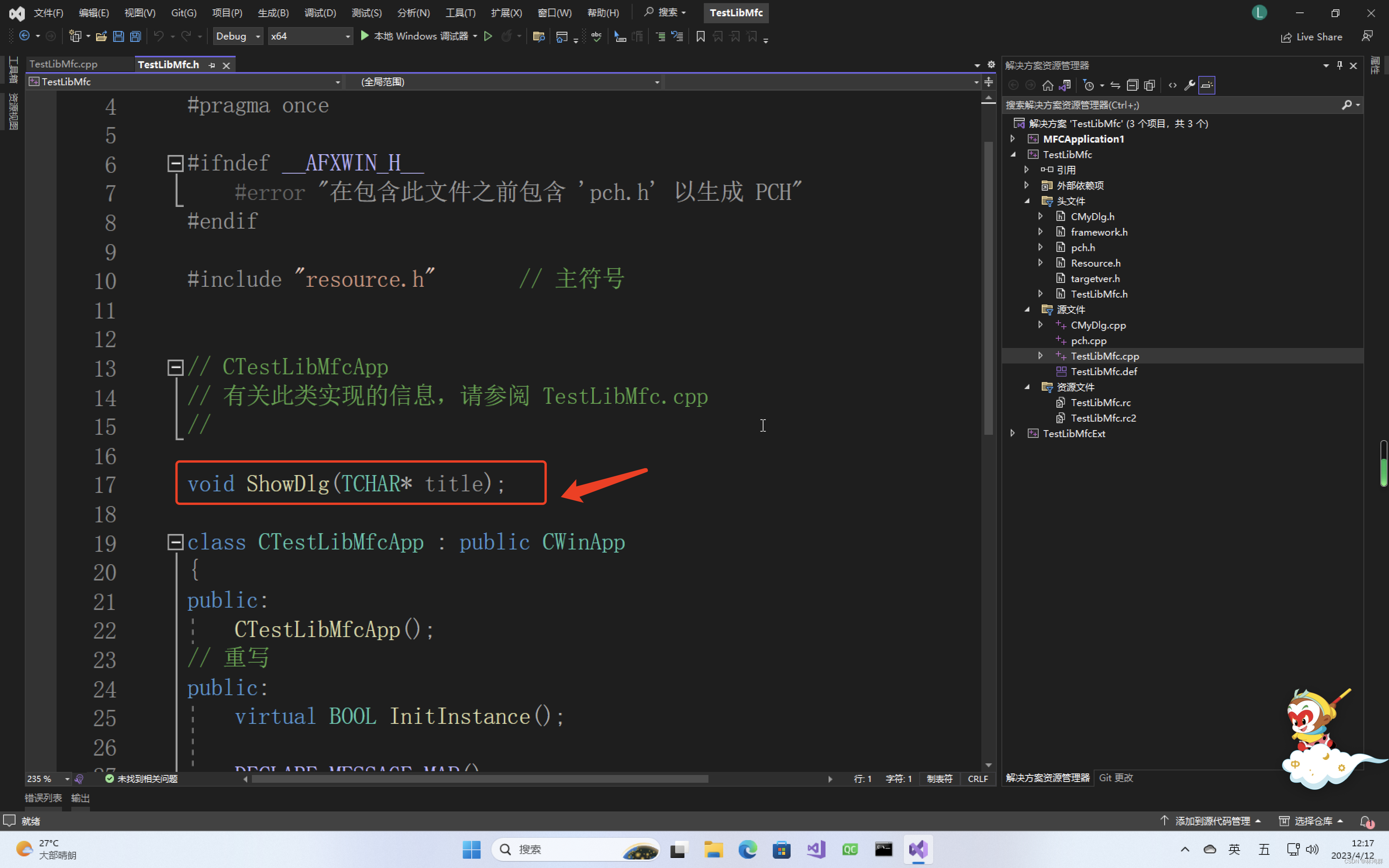This screenshot has width=1389, height=868.
Task: Sync with active document using the arrows icon
Action: [1115, 86]
